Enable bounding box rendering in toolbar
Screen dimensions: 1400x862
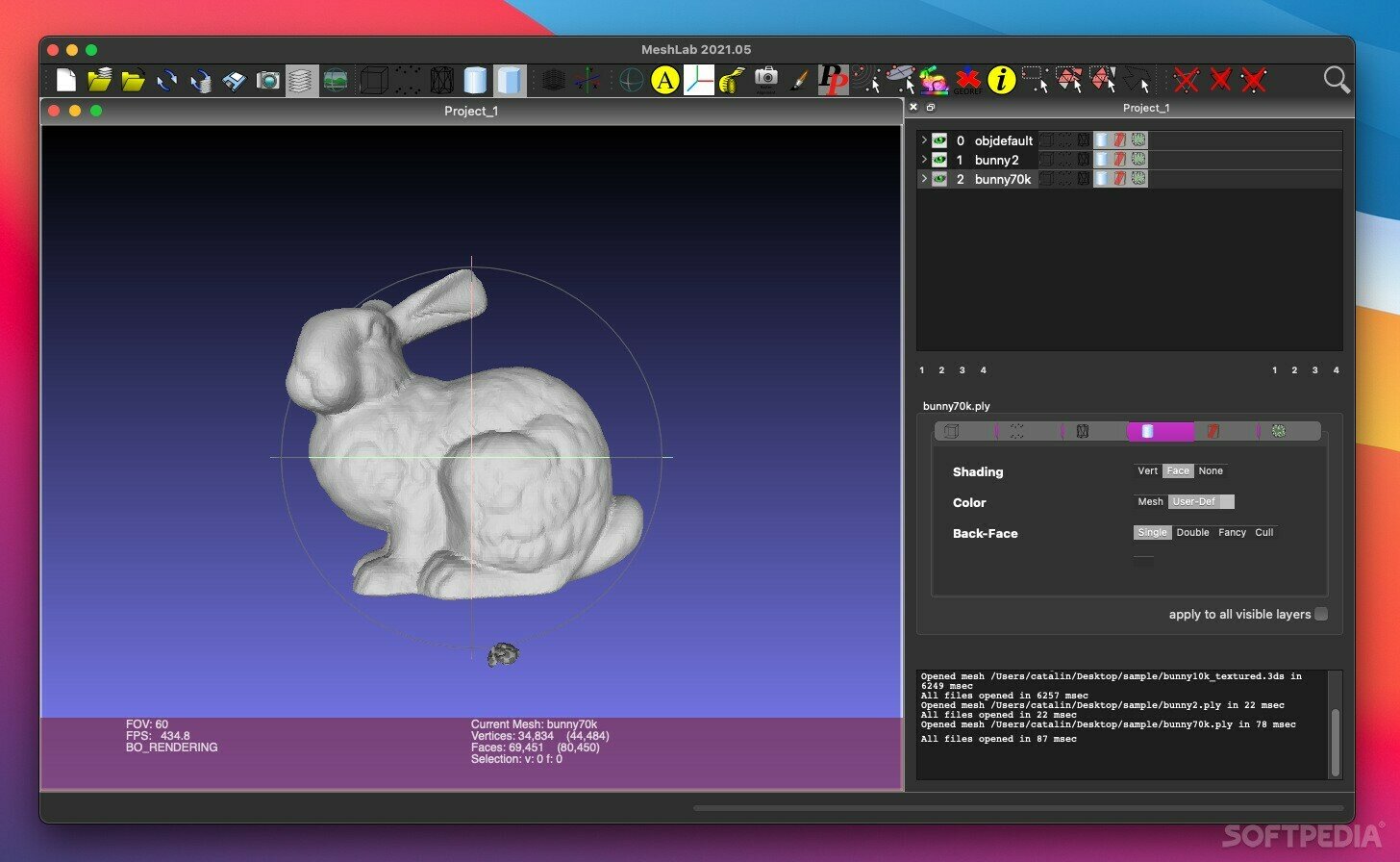coord(373,81)
